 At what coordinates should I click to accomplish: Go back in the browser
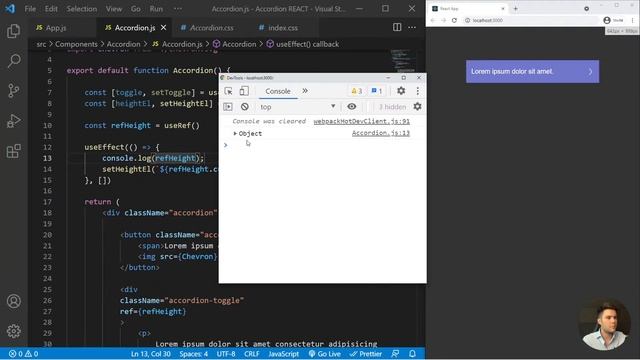pyautogui.click(x=433, y=20)
